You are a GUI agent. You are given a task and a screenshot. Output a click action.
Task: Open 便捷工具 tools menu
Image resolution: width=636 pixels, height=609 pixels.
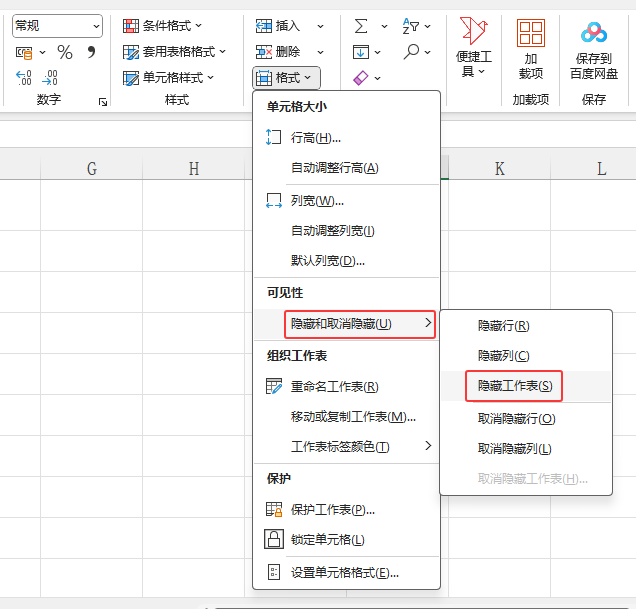click(x=473, y=47)
